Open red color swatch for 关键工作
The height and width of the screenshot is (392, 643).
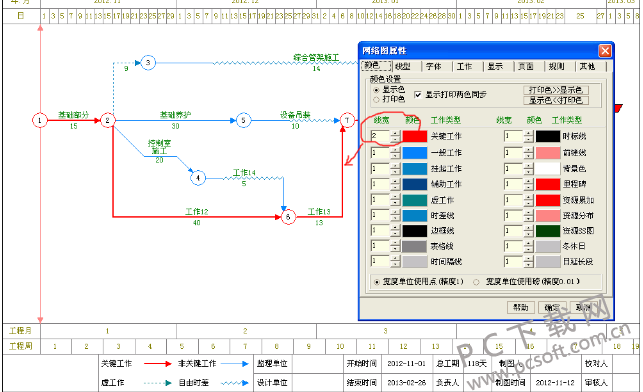click(x=415, y=136)
